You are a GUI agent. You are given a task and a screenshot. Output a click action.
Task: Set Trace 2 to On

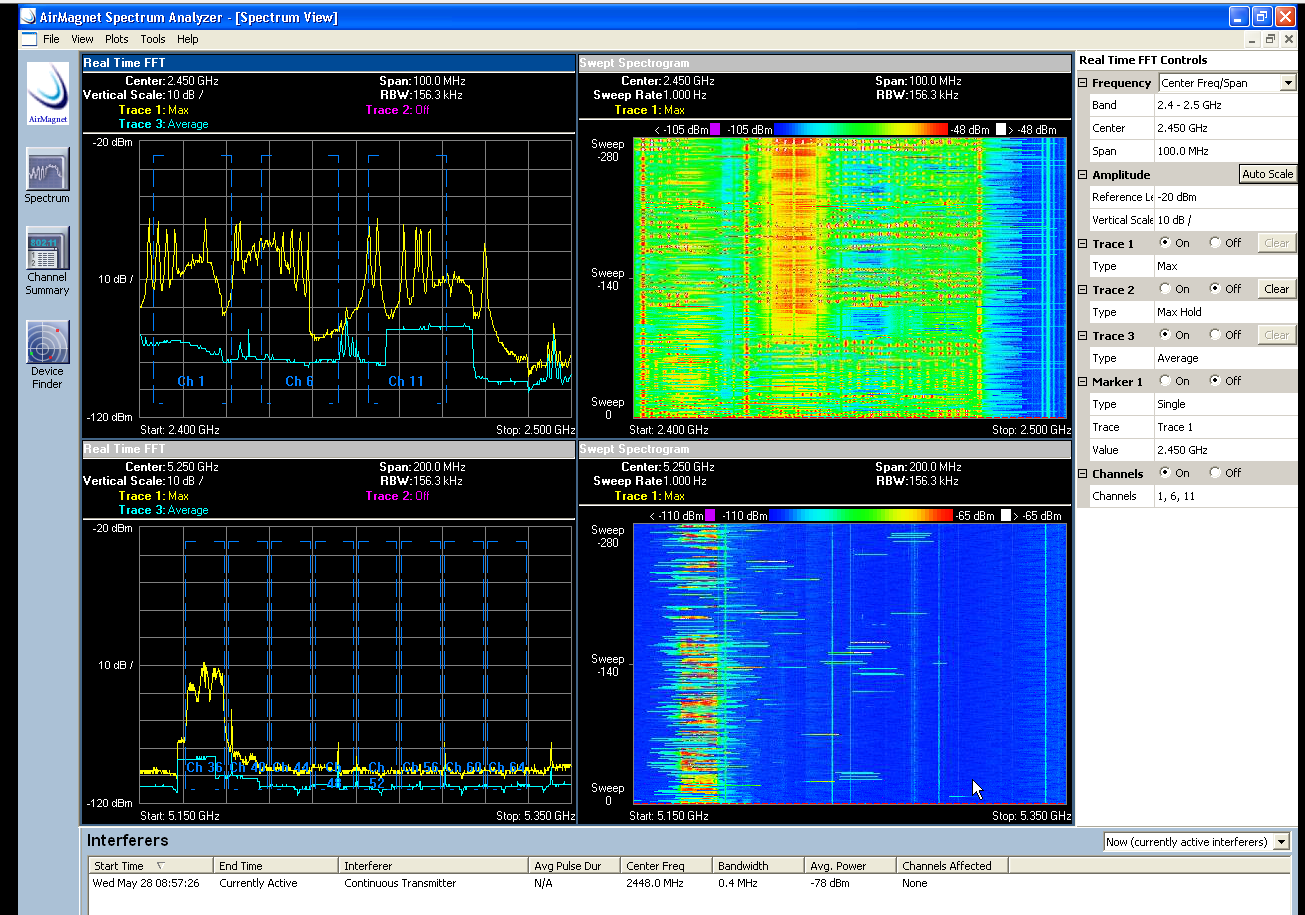click(1164, 289)
